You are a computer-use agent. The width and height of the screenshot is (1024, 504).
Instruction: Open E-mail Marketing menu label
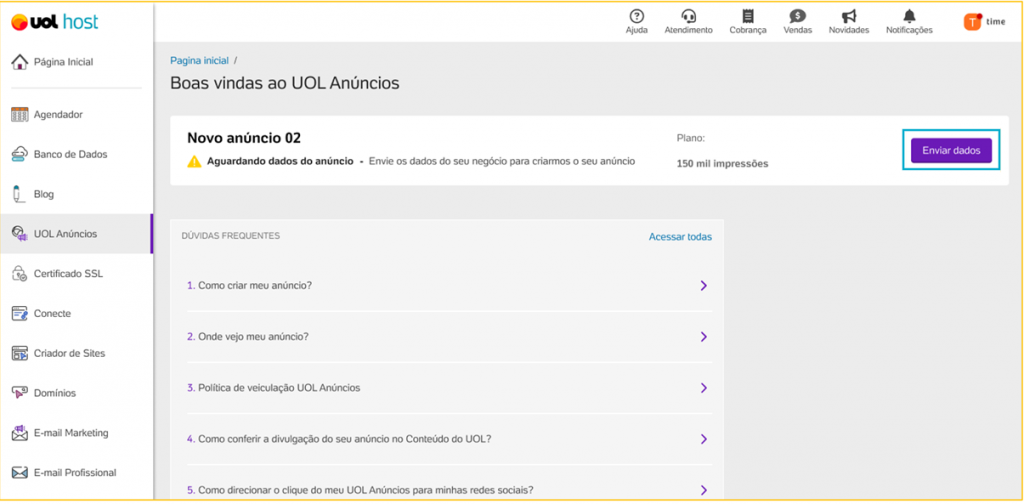pos(71,433)
